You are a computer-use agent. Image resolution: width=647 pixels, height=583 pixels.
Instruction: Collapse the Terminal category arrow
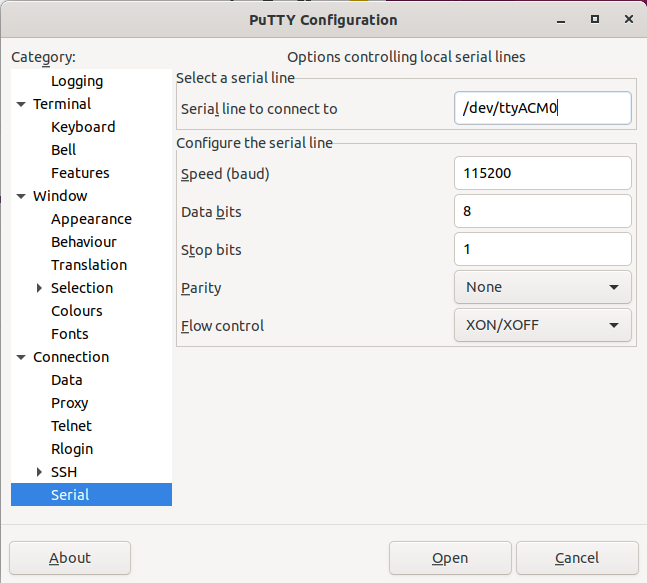point(21,104)
